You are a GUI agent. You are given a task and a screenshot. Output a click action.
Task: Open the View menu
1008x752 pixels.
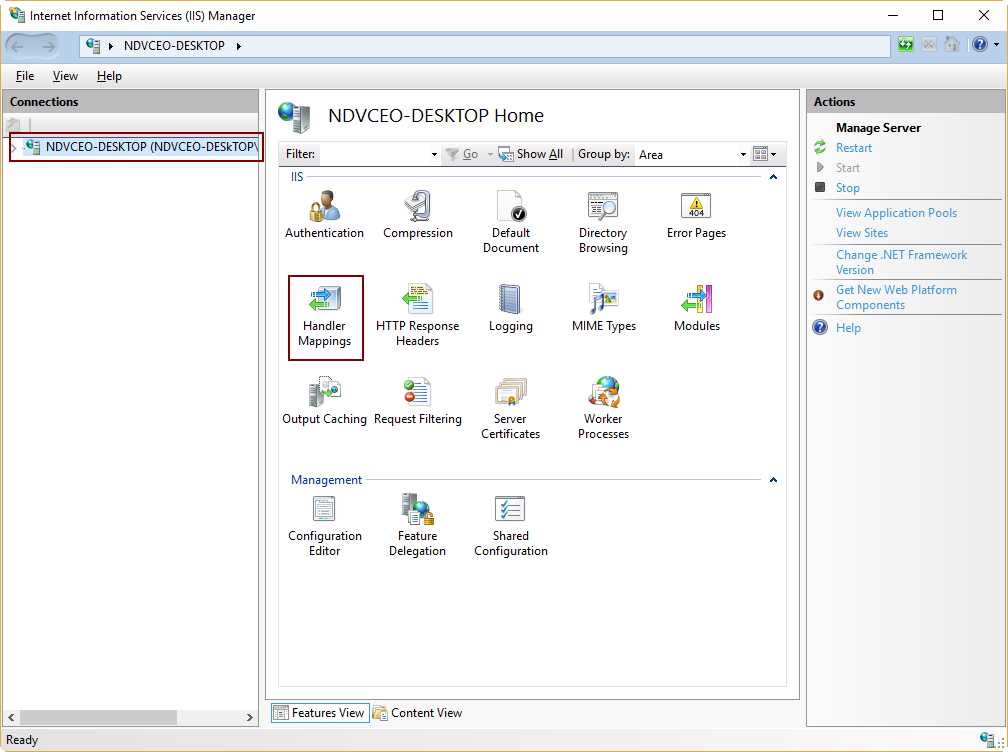(65, 75)
